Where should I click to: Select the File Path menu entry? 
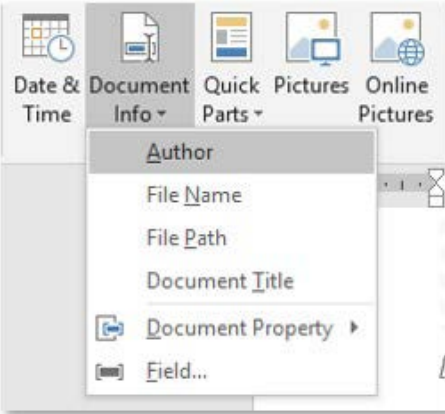231,238
